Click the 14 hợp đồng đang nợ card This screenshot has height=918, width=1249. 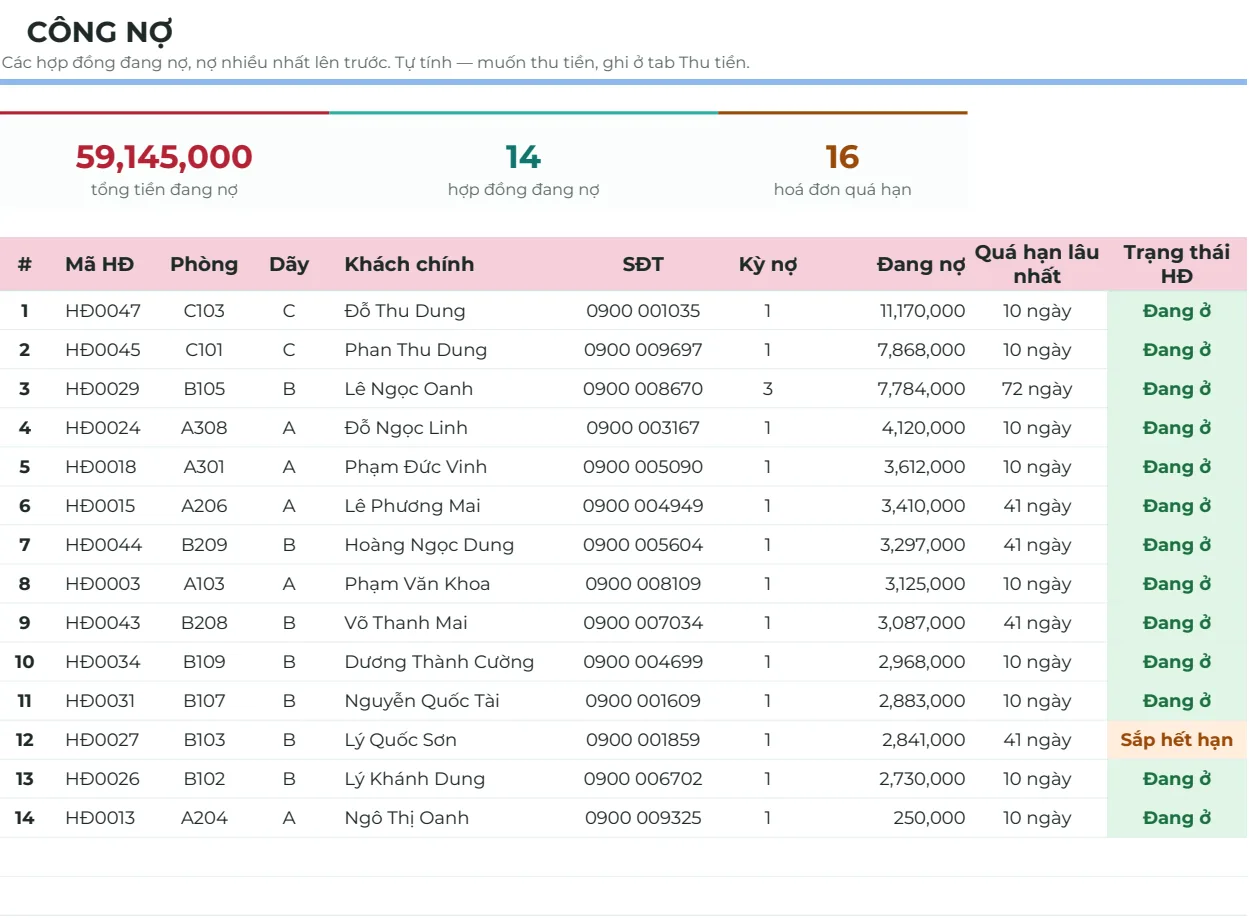(523, 161)
